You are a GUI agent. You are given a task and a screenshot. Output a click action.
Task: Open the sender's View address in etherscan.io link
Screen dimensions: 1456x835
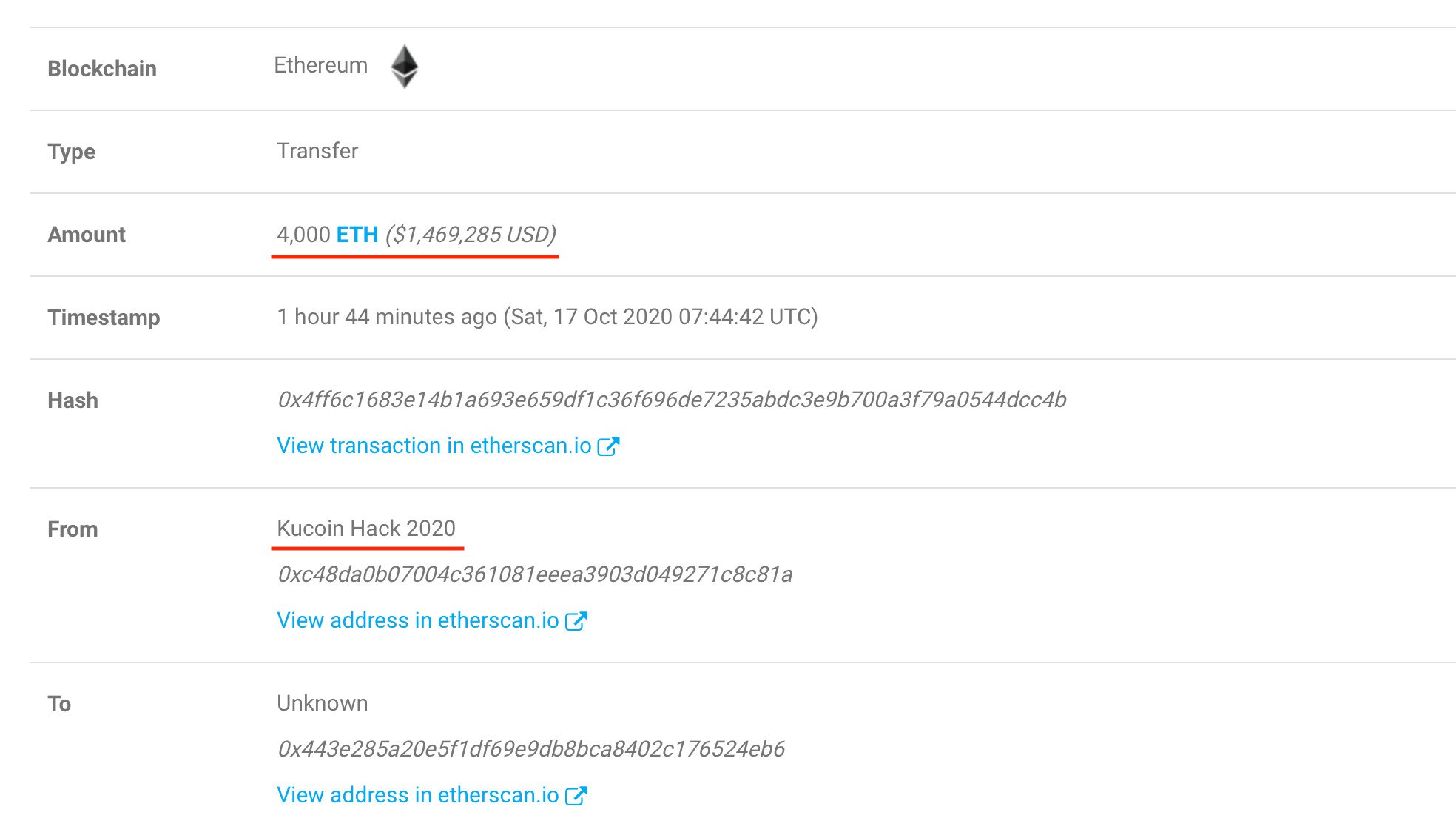click(x=417, y=620)
